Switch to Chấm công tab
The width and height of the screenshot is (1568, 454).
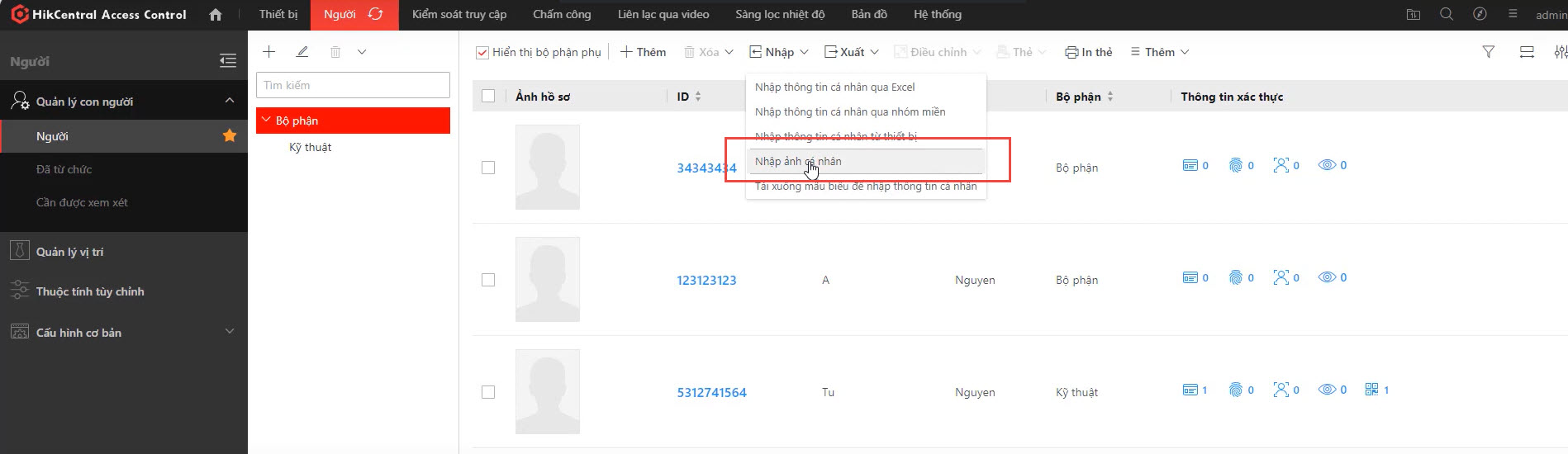coord(562,15)
